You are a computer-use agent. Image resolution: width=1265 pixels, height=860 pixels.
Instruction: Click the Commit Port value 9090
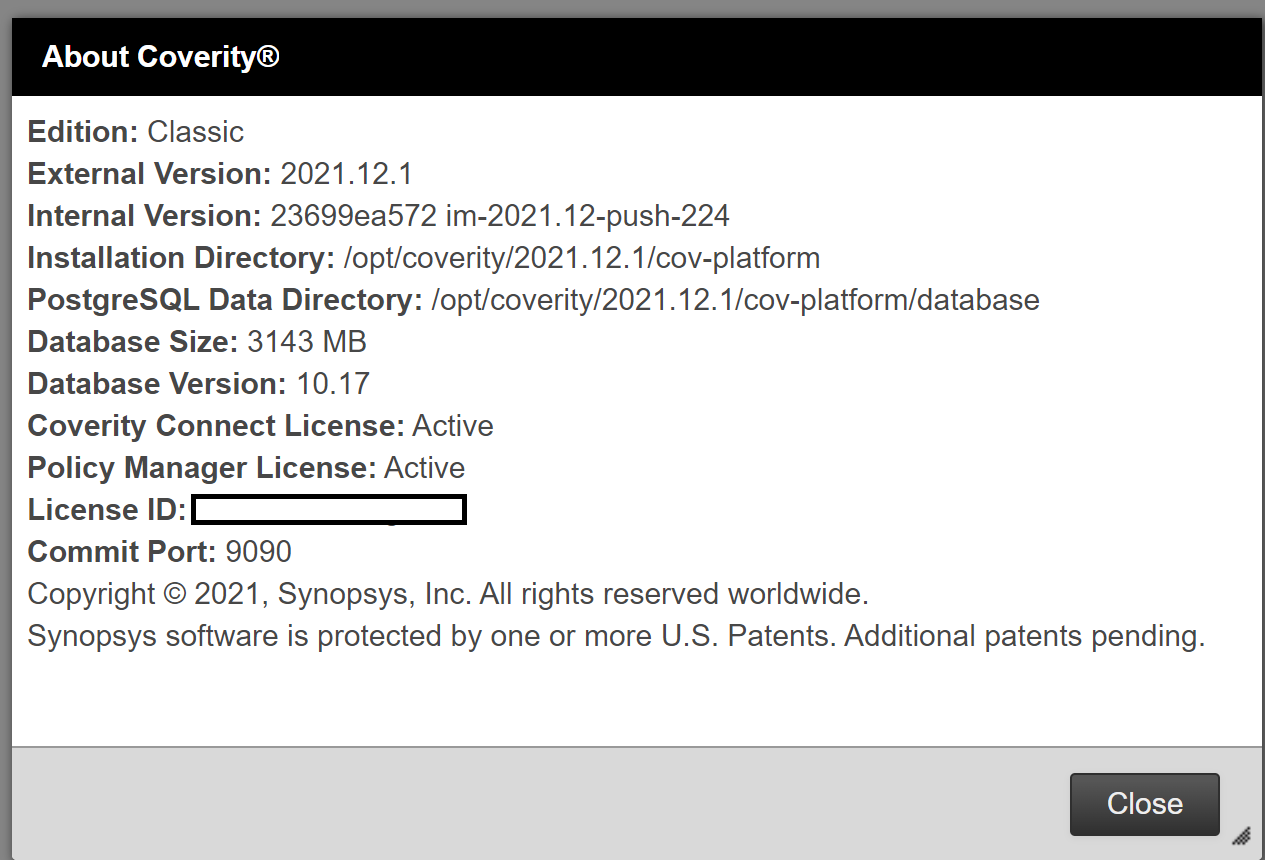point(258,552)
